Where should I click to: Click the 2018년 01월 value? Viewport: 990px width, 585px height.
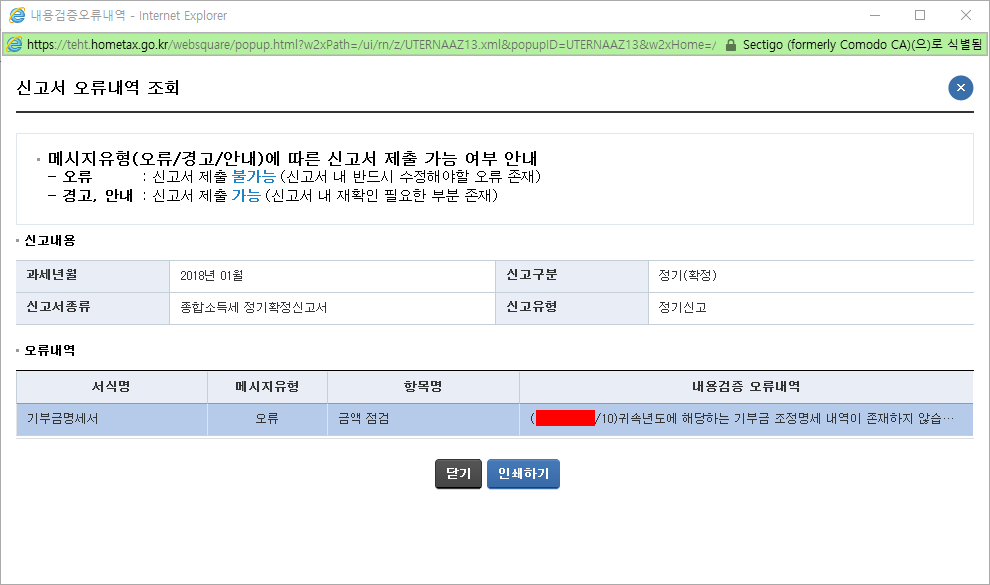212,276
